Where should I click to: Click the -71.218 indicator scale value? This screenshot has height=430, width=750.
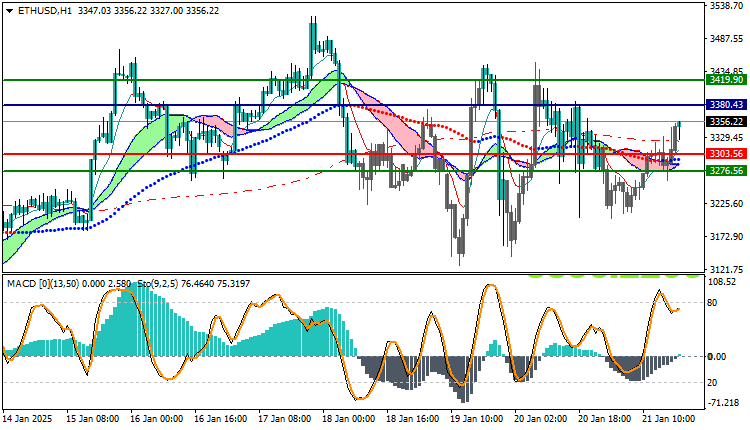pos(723,403)
